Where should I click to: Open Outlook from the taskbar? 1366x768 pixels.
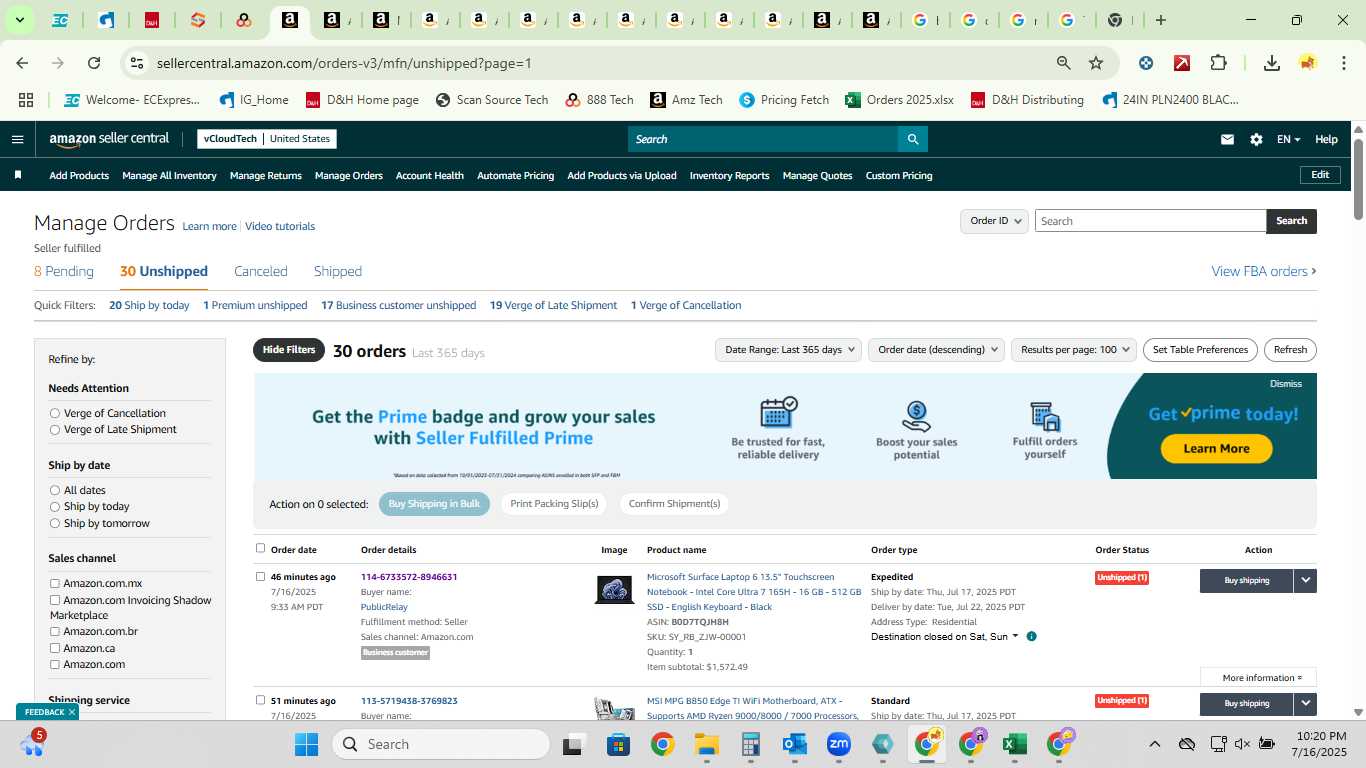795,744
